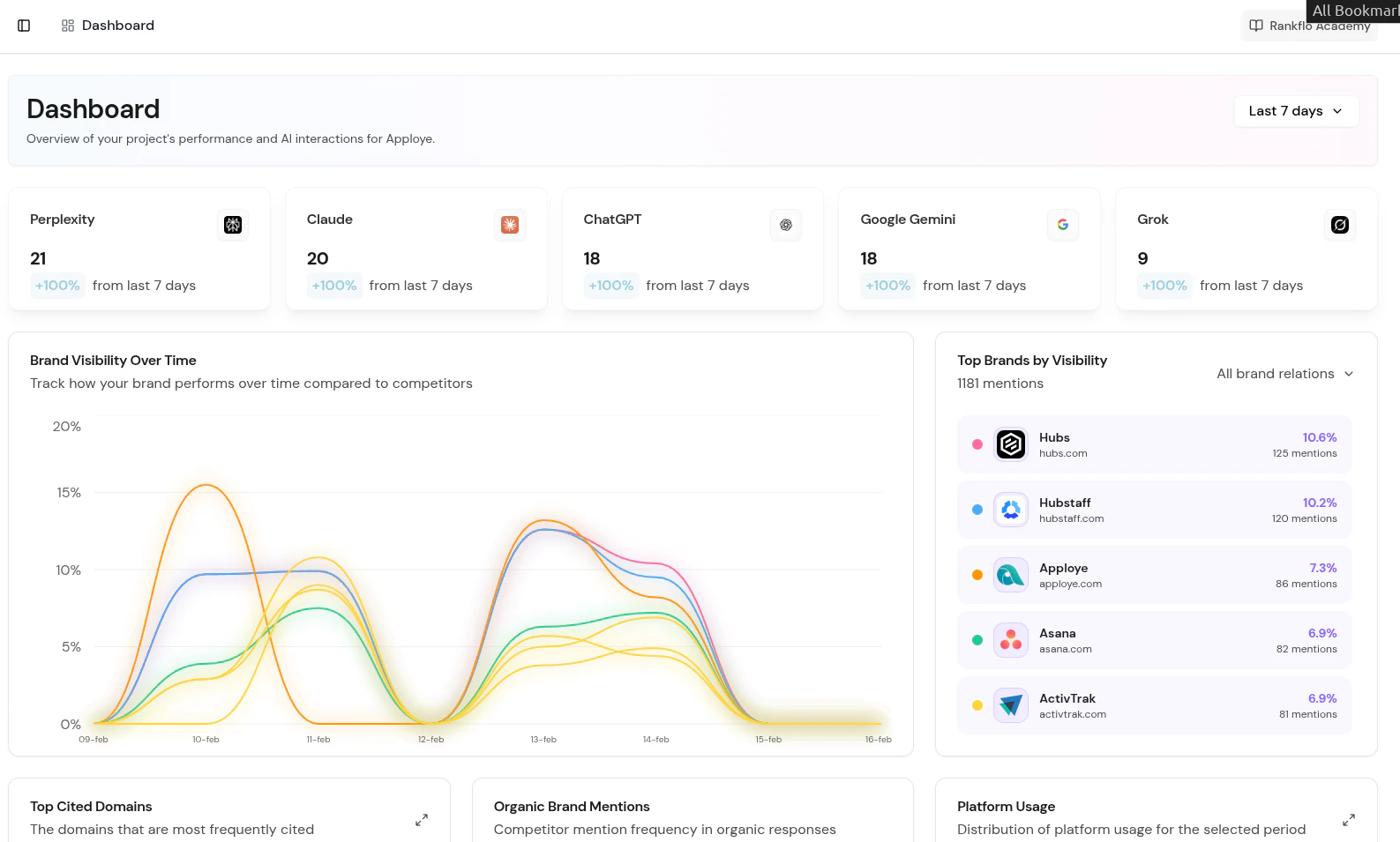Click the Organic Brand Mentions heading
The width and height of the screenshot is (1400, 842).
tap(572, 807)
